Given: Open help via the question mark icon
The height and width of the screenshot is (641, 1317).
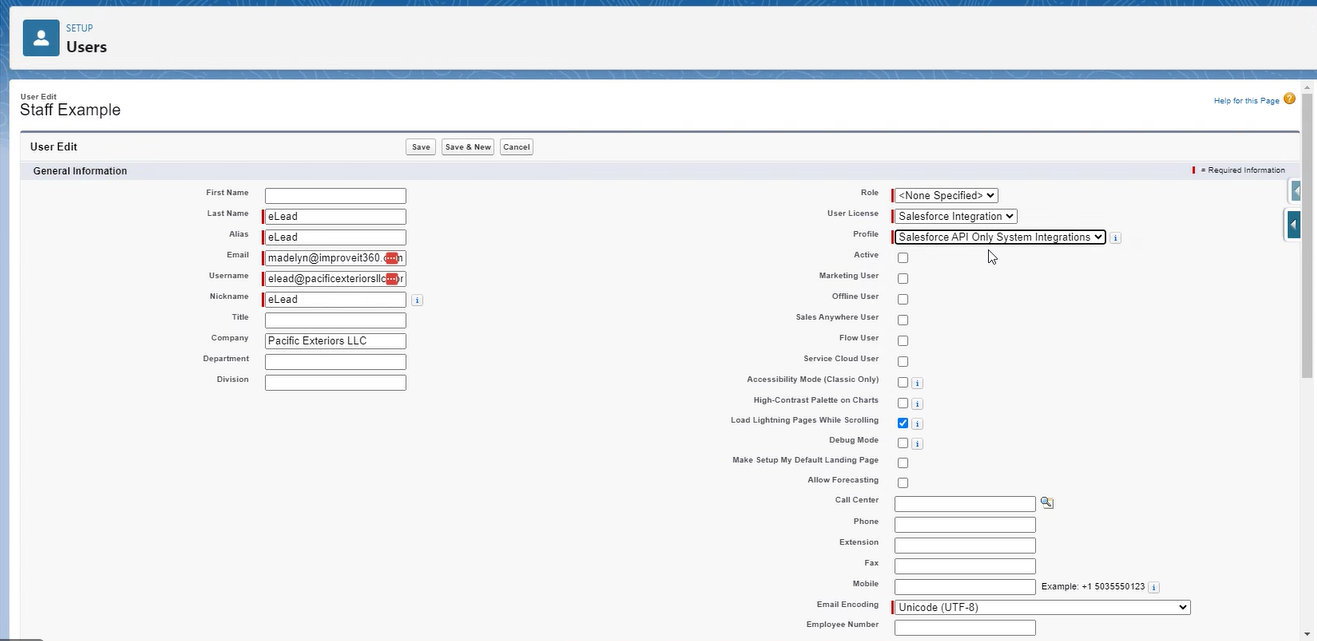Looking at the screenshot, I should (1289, 98).
